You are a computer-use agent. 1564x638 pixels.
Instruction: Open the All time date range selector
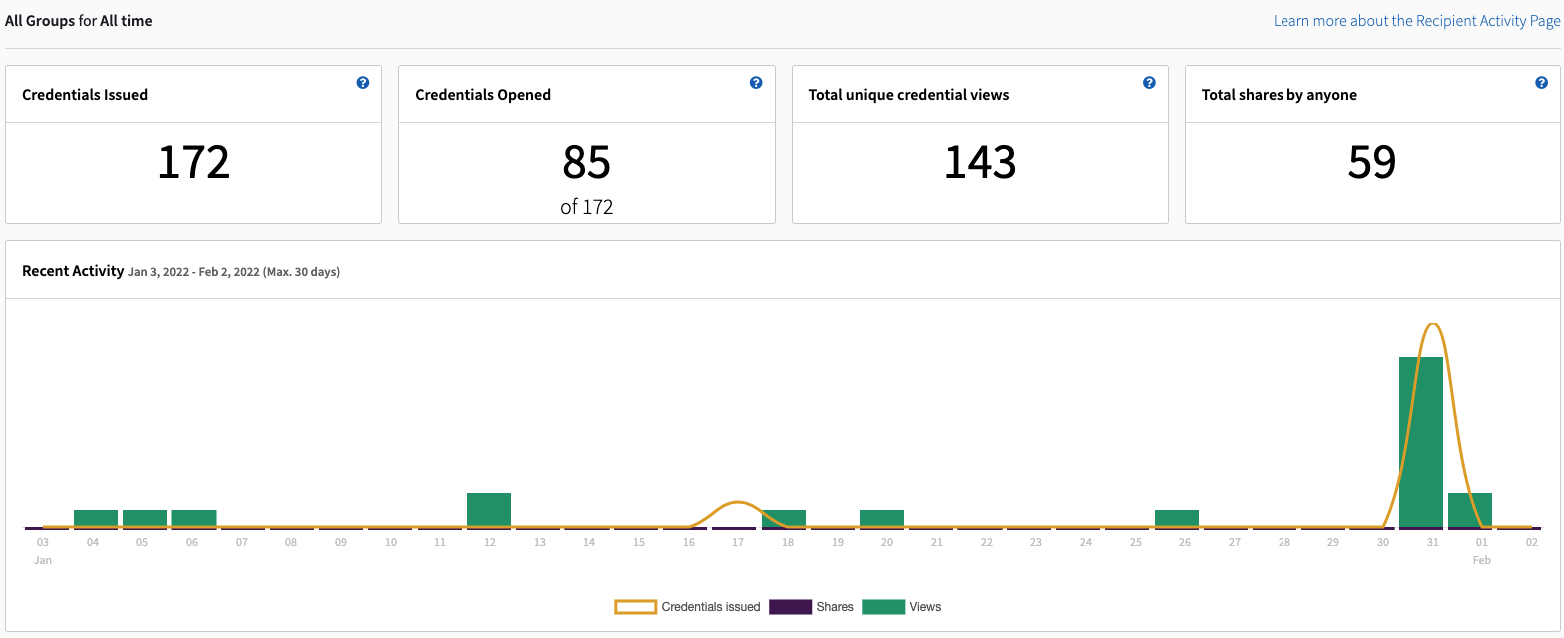pos(122,20)
